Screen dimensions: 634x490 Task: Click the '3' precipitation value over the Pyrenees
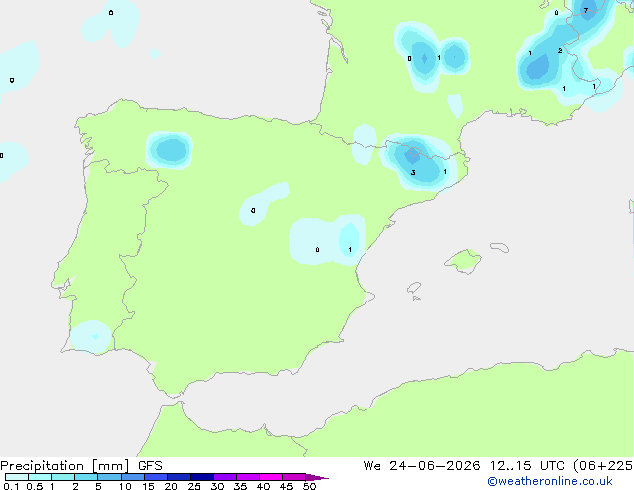(413, 173)
